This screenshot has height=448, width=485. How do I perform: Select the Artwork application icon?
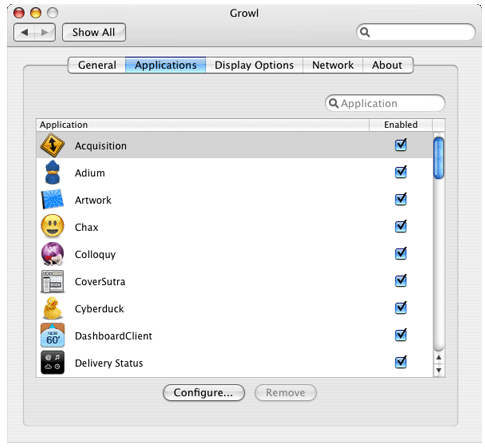(x=52, y=200)
